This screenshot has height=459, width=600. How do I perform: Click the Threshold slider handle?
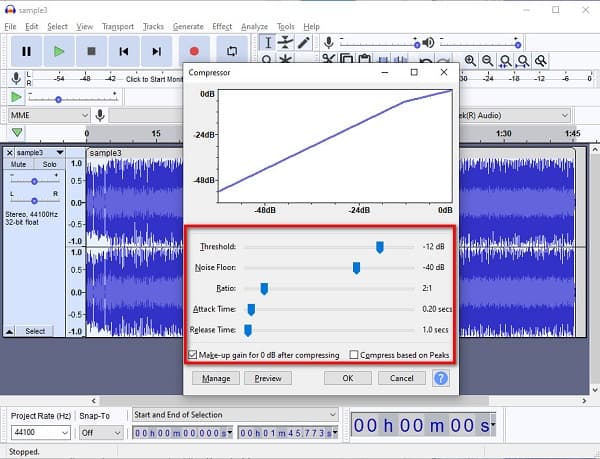(x=380, y=247)
